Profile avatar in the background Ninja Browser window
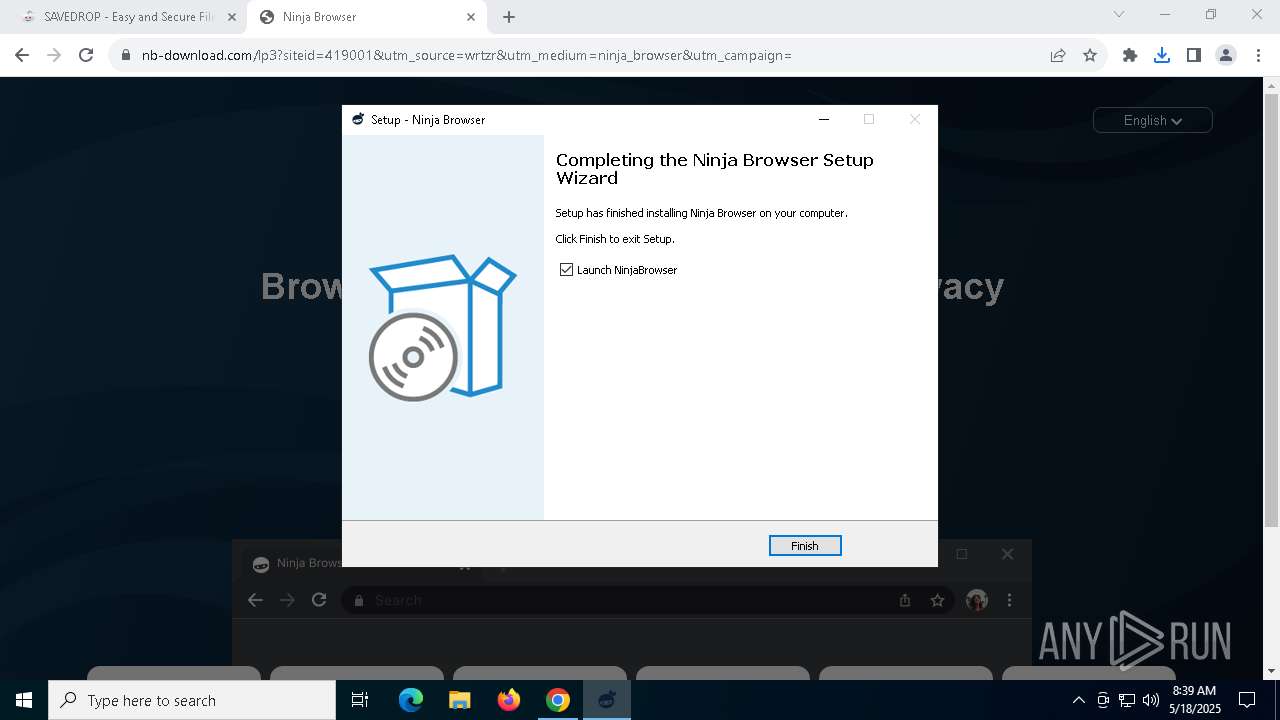1280x720 pixels. coord(977,600)
